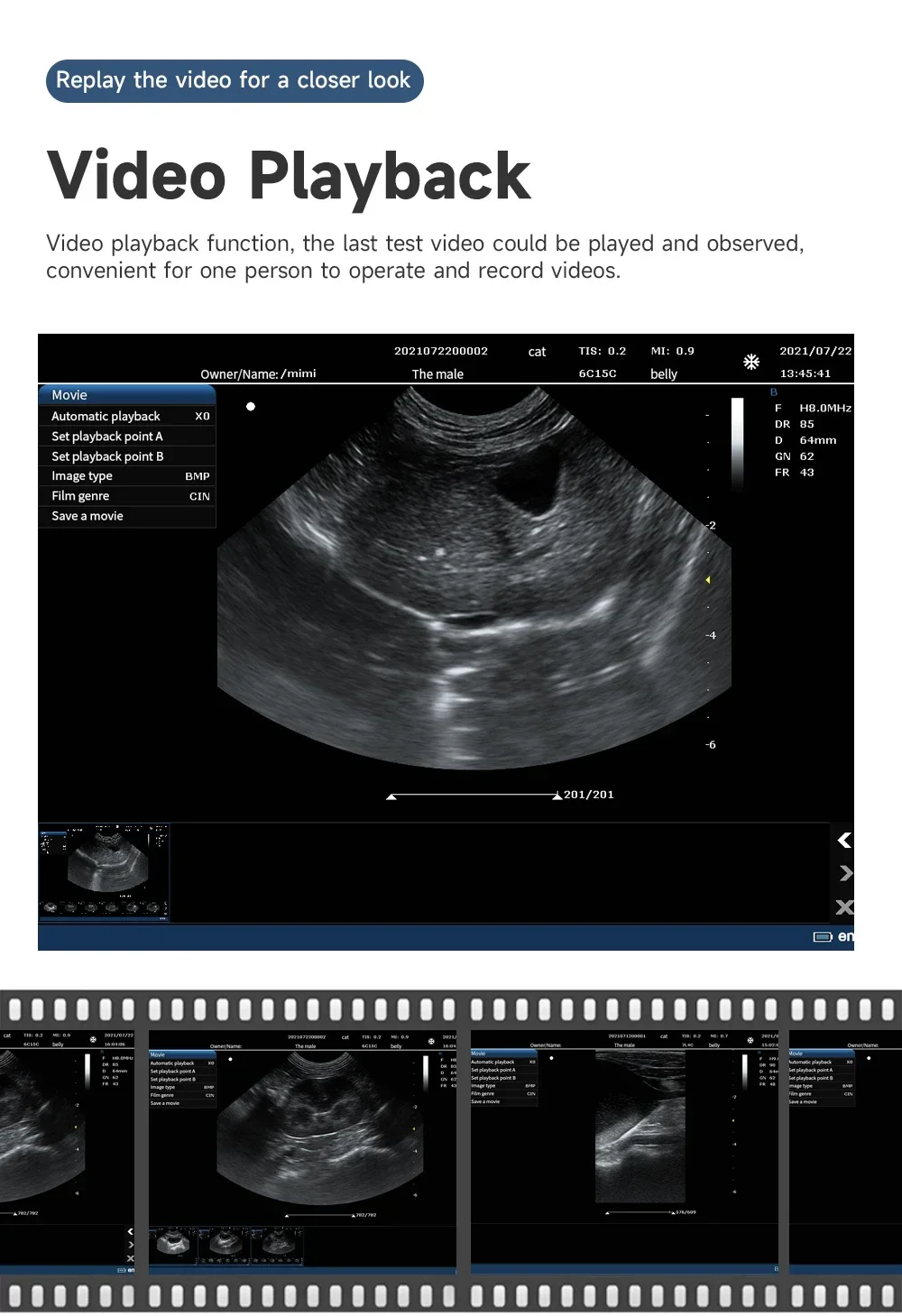Change Film genre CIN option

point(127,496)
